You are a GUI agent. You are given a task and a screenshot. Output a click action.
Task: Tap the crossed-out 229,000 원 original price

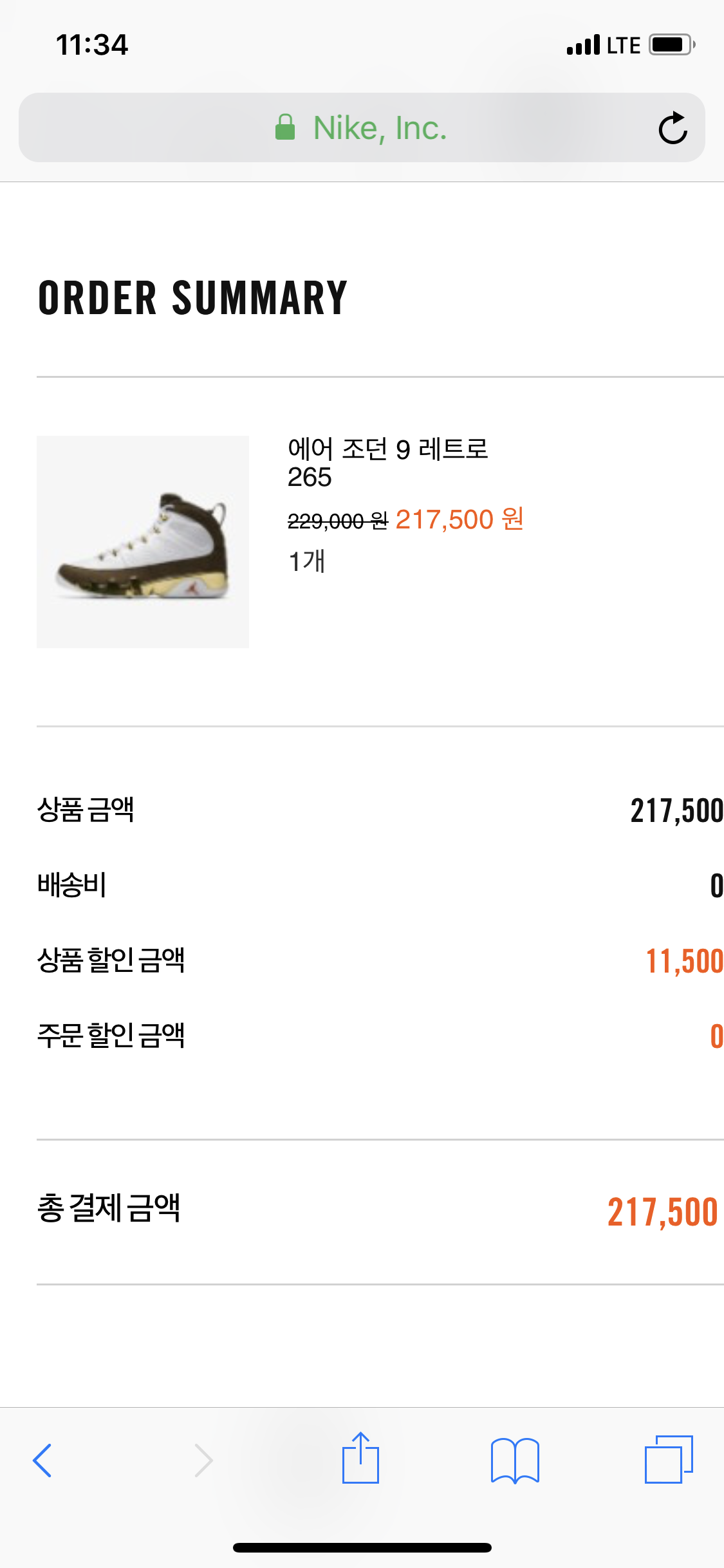337,521
